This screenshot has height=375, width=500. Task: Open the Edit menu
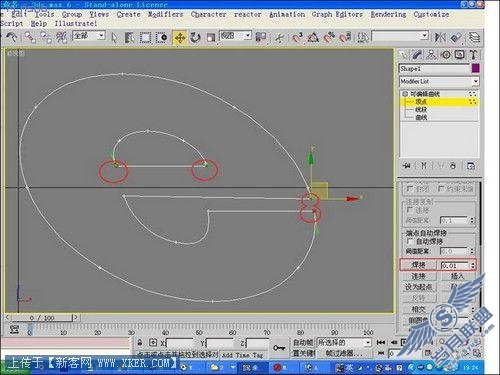click(19, 14)
